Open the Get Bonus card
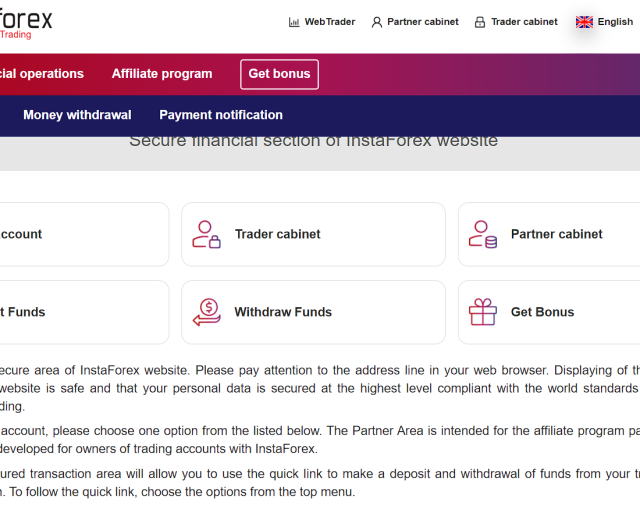The width and height of the screenshot is (640, 506). click(549, 312)
